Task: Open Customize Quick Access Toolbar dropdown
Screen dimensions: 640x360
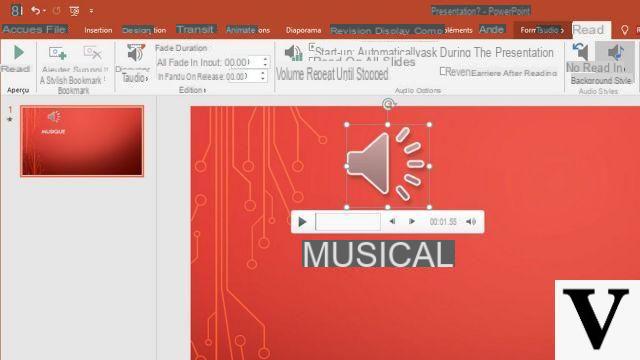Action: 91,11
